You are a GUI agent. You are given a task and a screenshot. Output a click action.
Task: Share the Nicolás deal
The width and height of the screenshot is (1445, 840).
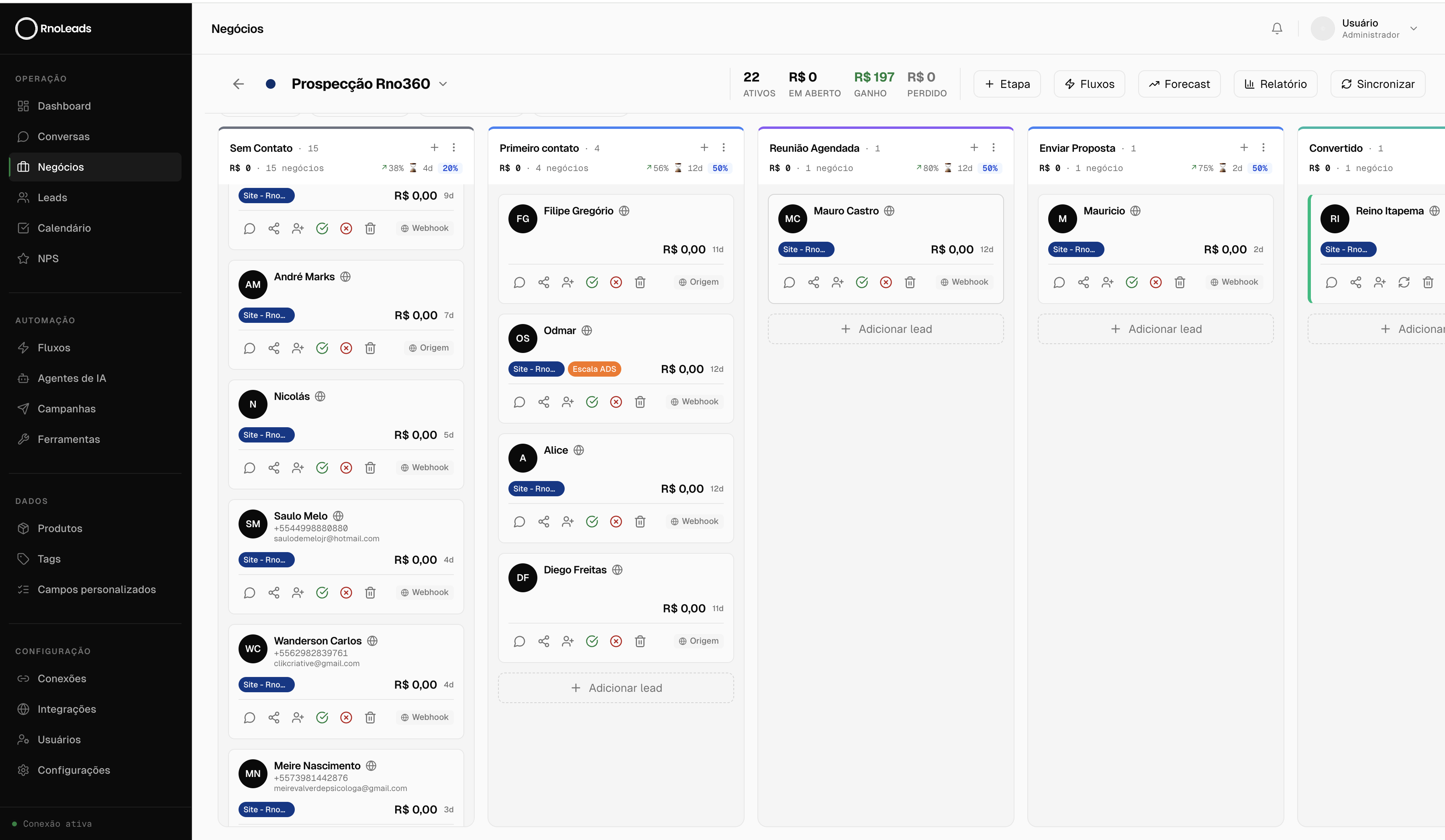[x=273, y=468]
